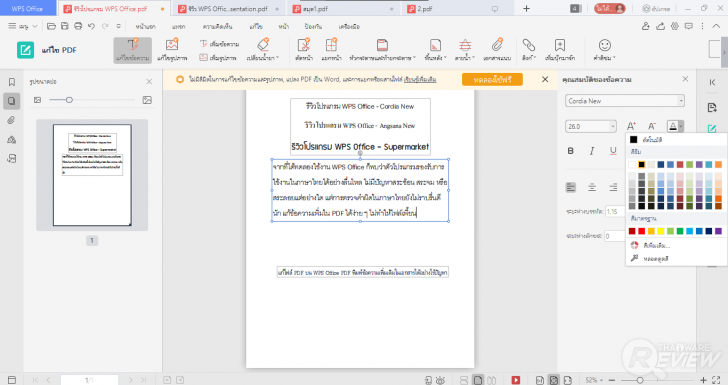The image size is (728, 385).
Task: Toggle the font color dropdown arrow
Action: (x=681, y=126)
